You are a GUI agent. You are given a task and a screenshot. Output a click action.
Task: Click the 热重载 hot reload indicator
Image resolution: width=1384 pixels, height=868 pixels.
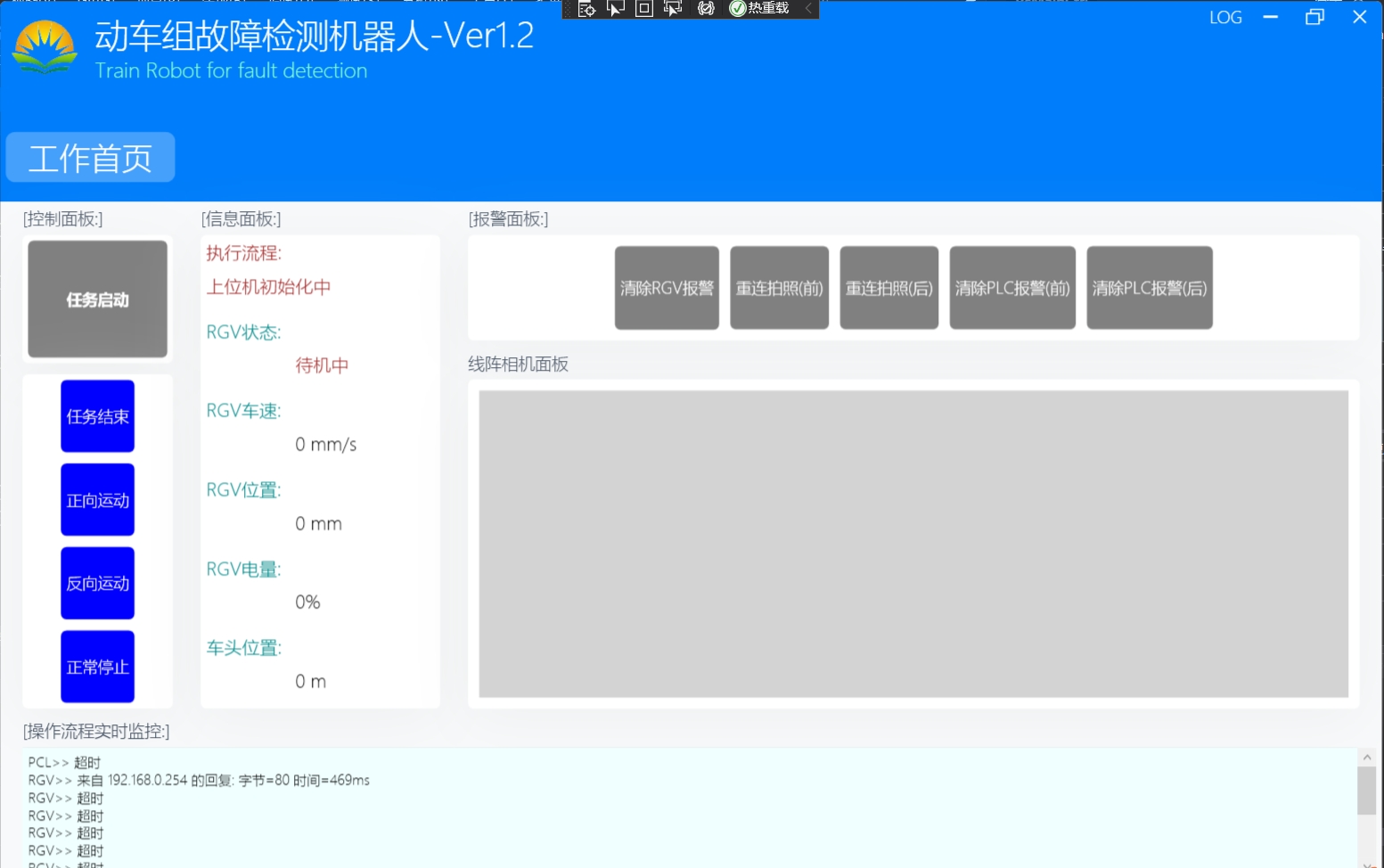tap(760, 9)
